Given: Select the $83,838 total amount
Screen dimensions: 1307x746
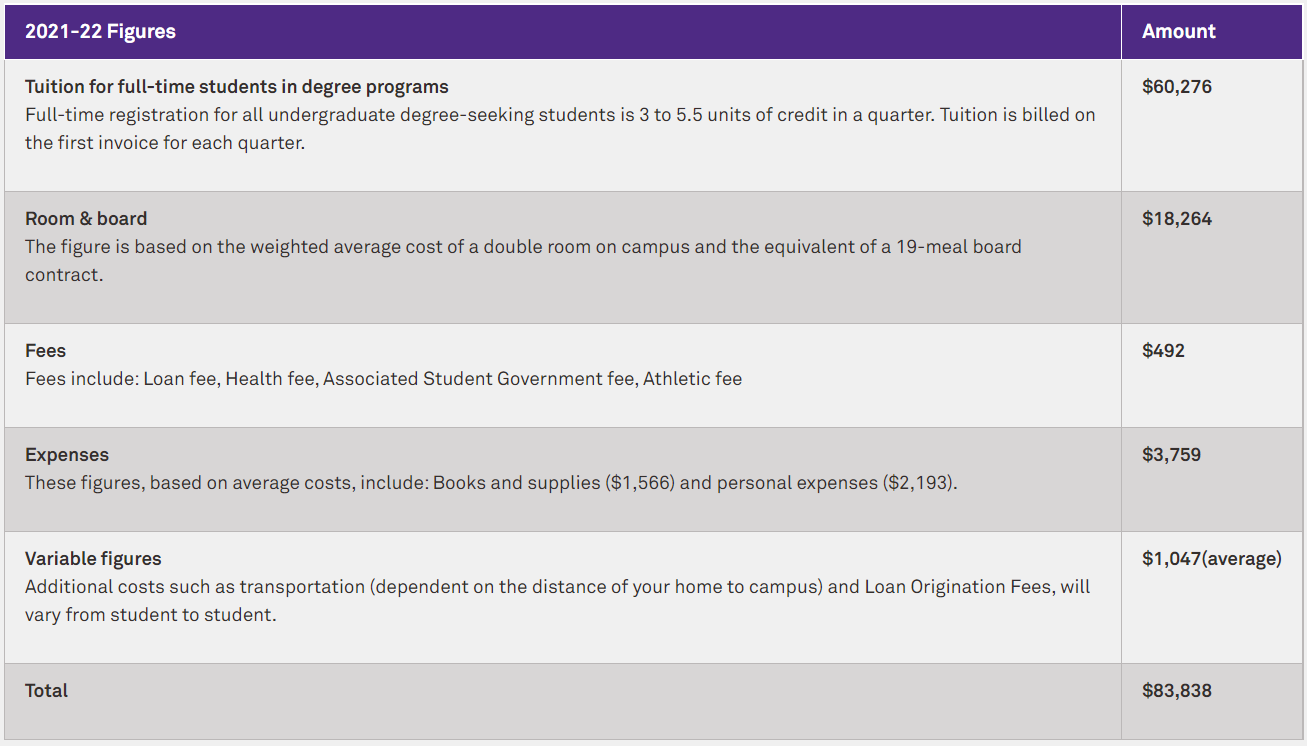Looking at the screenshot, I should click(1177, 691).
